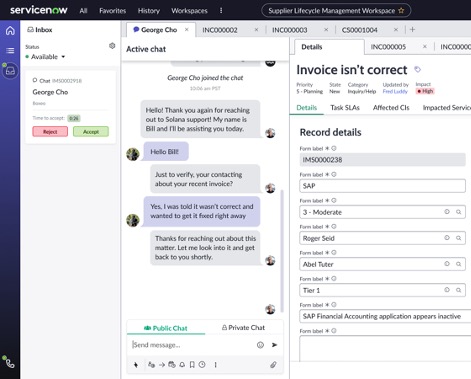Show info for Roger Seid field
Screen dimensions: 471x379
click(x=447, y=238)
